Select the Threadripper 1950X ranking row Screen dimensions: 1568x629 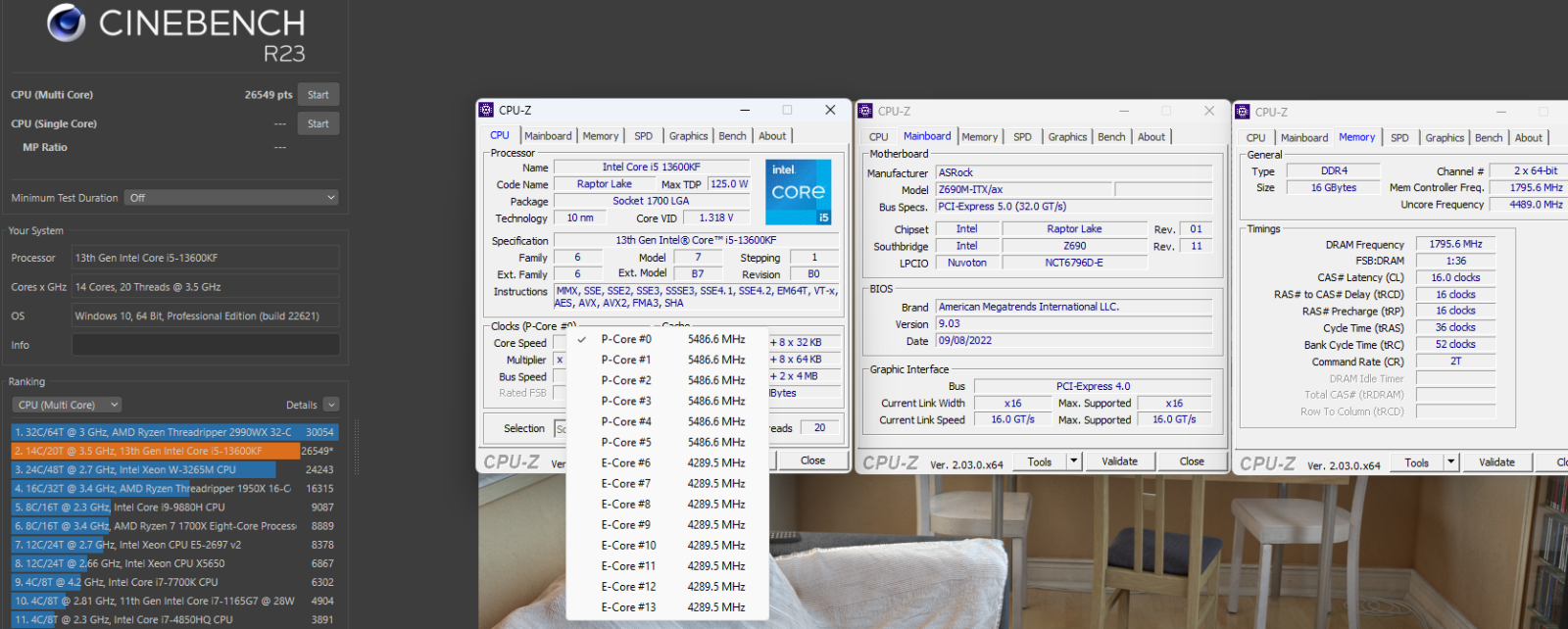173,488
